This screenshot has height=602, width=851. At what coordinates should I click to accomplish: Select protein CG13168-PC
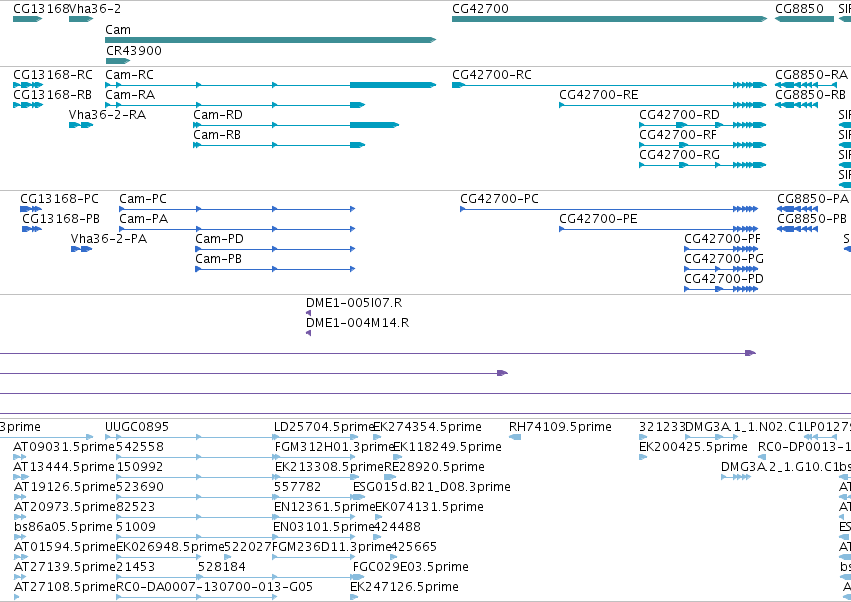(x=30, y=209)
